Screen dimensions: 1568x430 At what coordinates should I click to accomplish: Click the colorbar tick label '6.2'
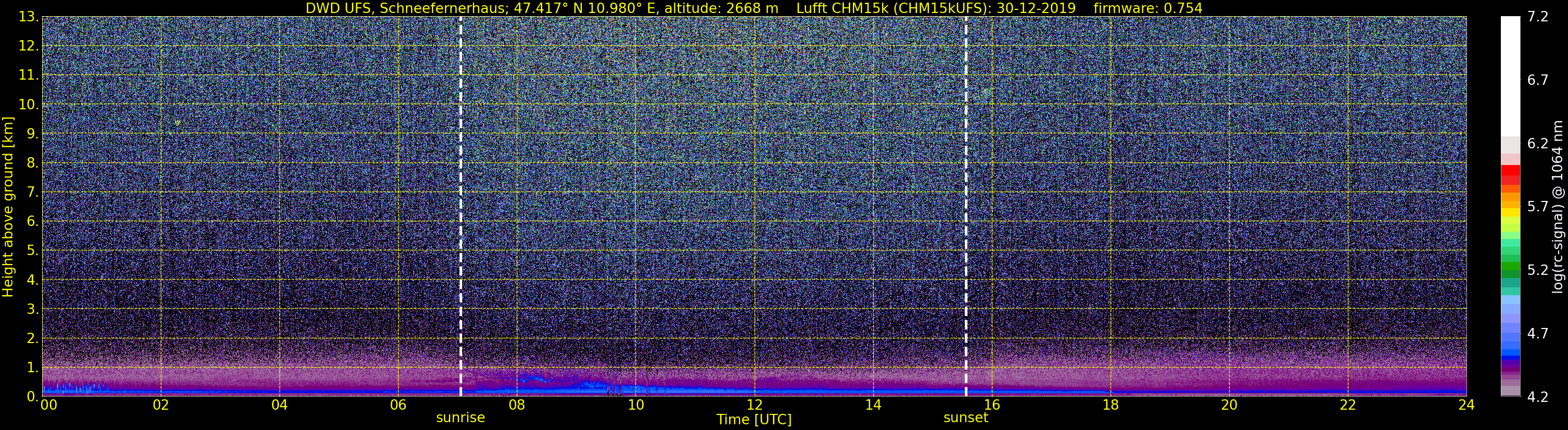click(x=1538, y=144)
